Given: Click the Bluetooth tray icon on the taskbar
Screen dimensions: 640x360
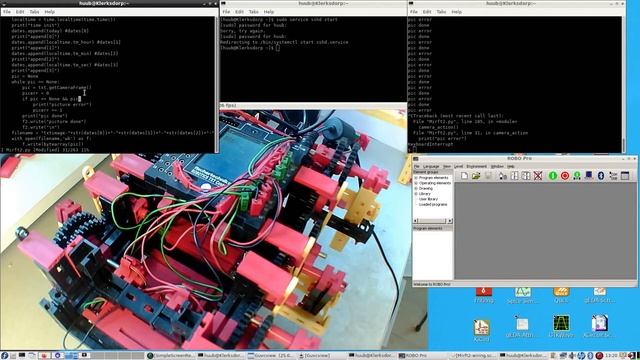Looking at the screenshot, I should (x=590, y=356).
